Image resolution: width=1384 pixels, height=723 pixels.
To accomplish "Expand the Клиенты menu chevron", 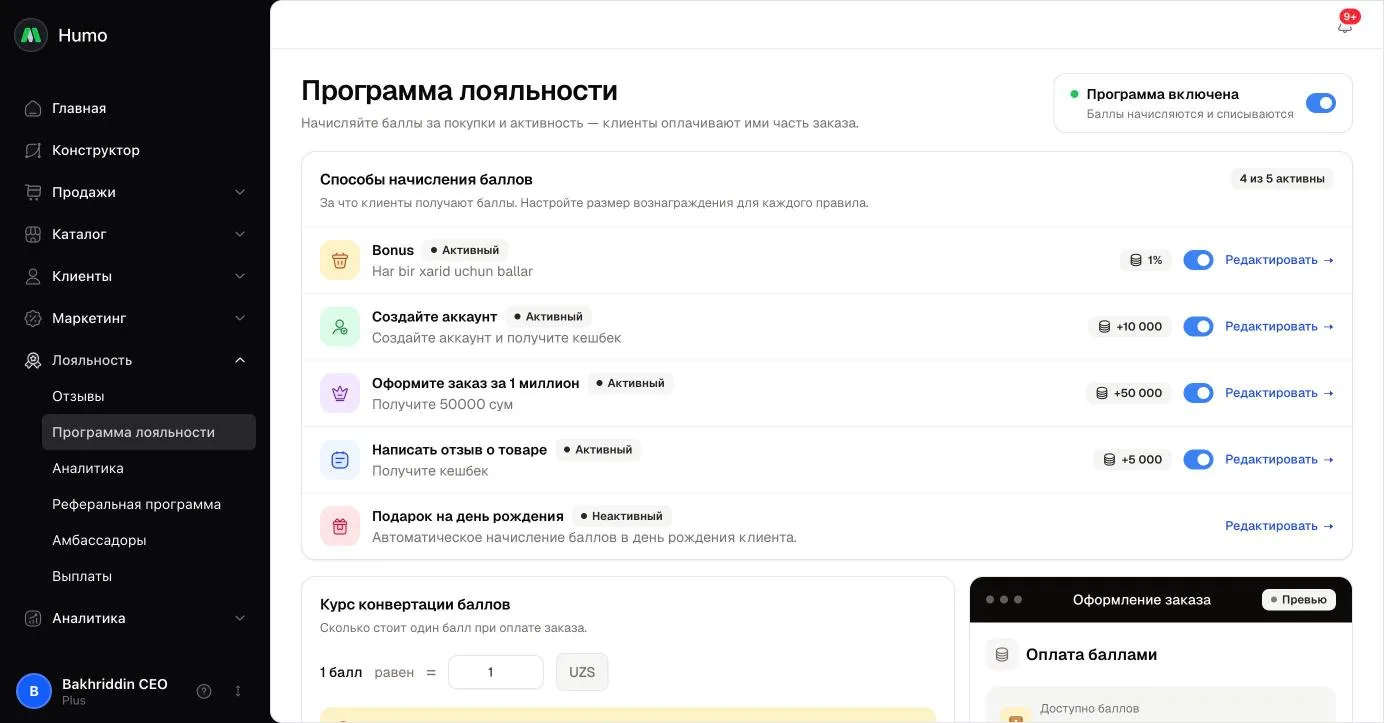I will click(x=240, y=276).
